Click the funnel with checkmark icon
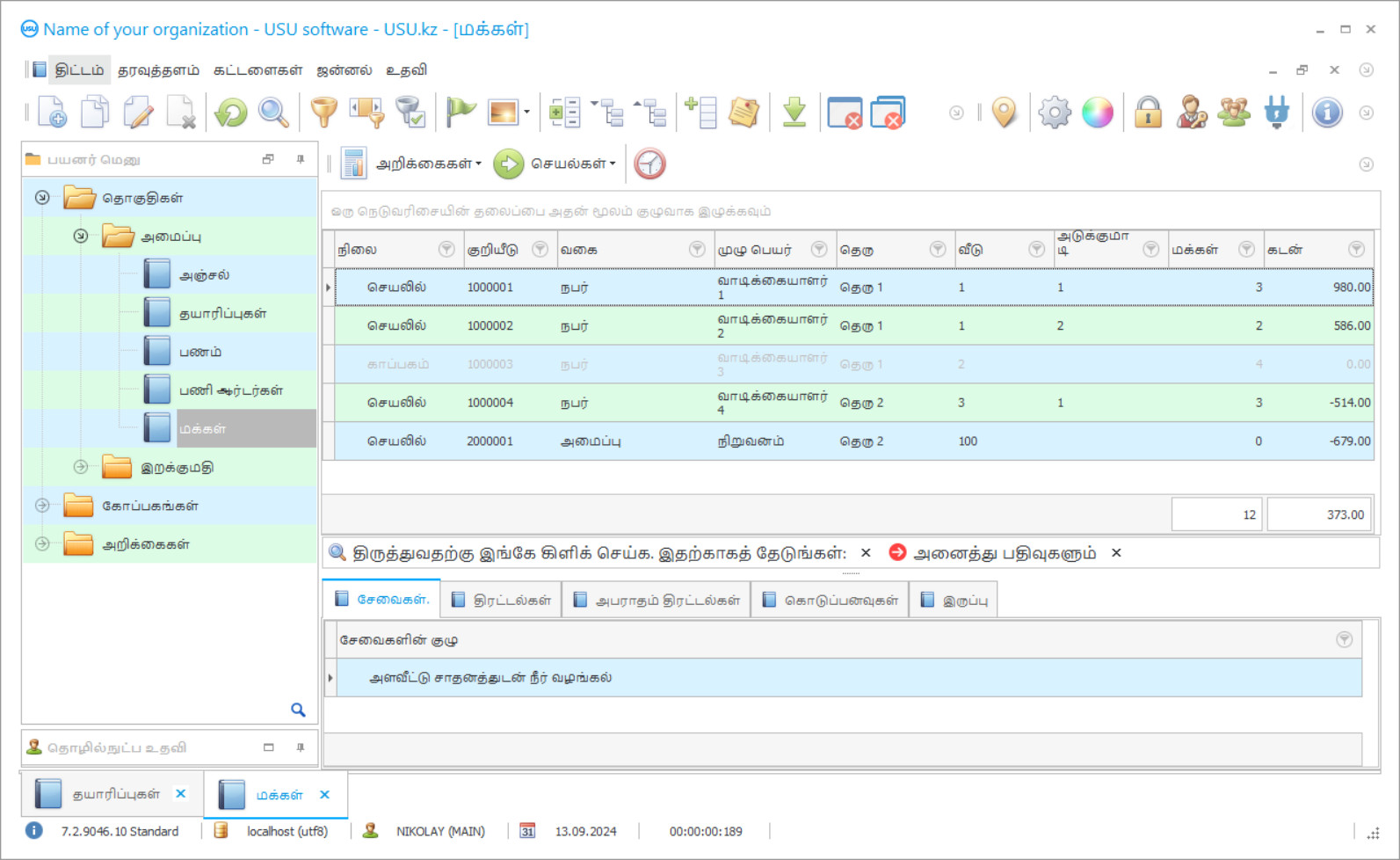Image resolution: width=1400 pixels, height=860 pixels. click(x=410, y=113)
